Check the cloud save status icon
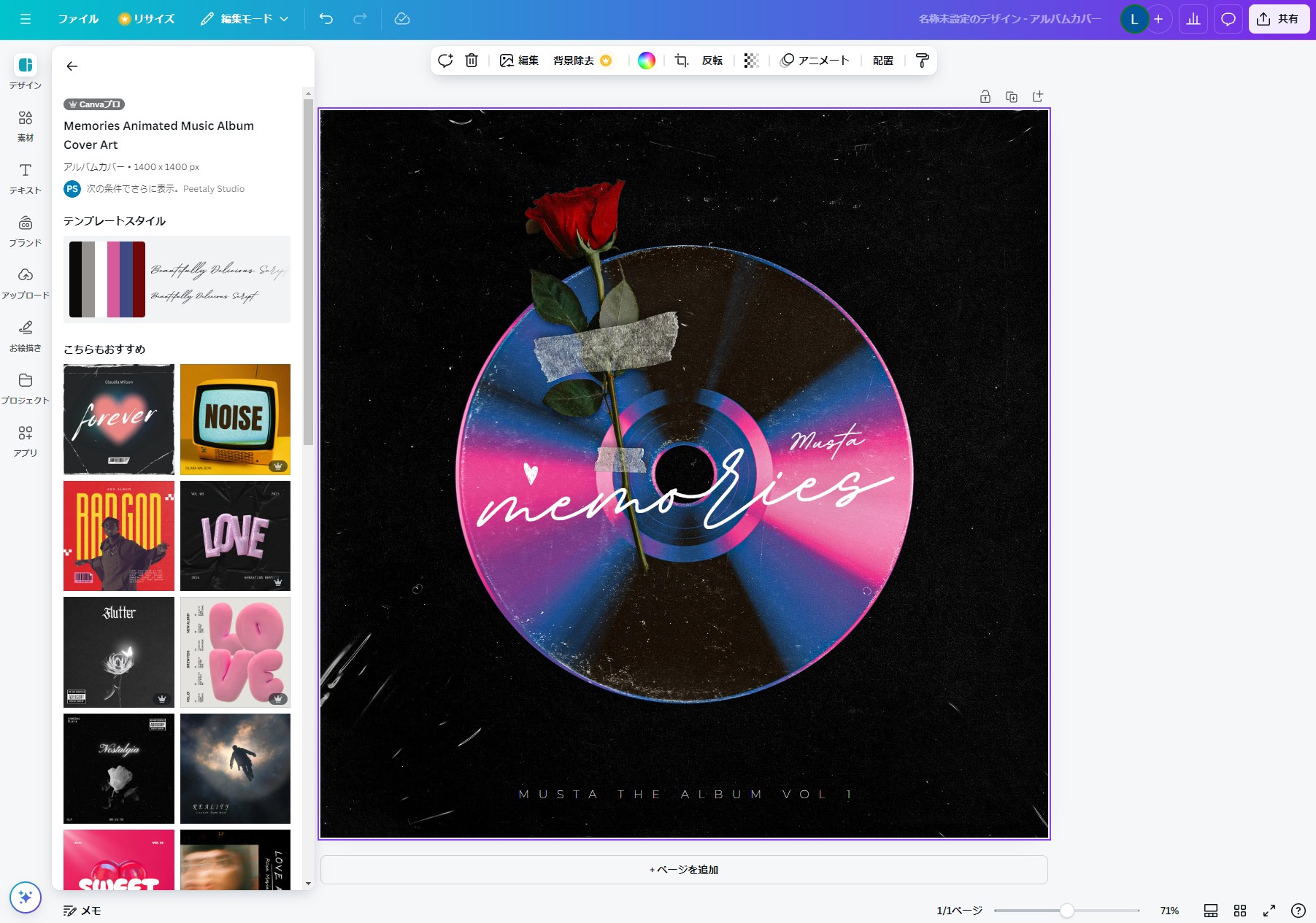 [402, 19]
